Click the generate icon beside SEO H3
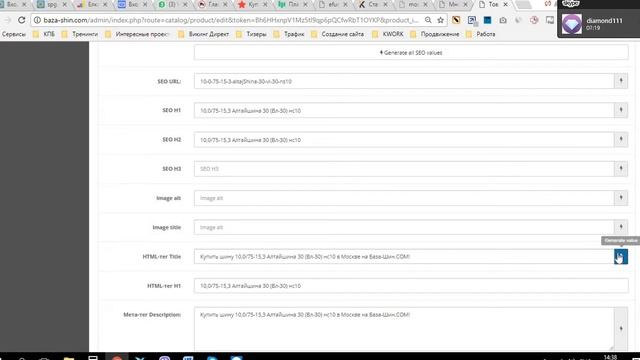The height and width of the screenshot is (360, 640). (621, 169)
